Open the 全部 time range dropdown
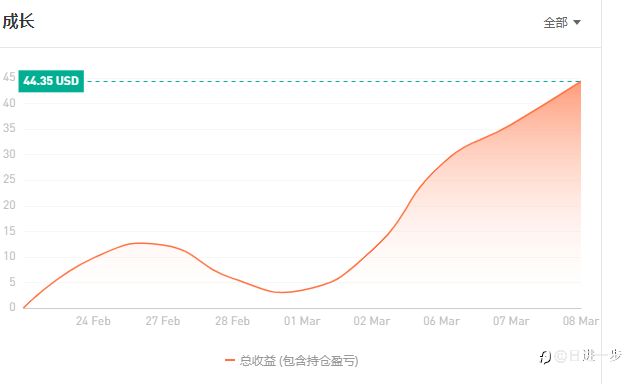The image size is (629, 384). (x=562, y=22)
